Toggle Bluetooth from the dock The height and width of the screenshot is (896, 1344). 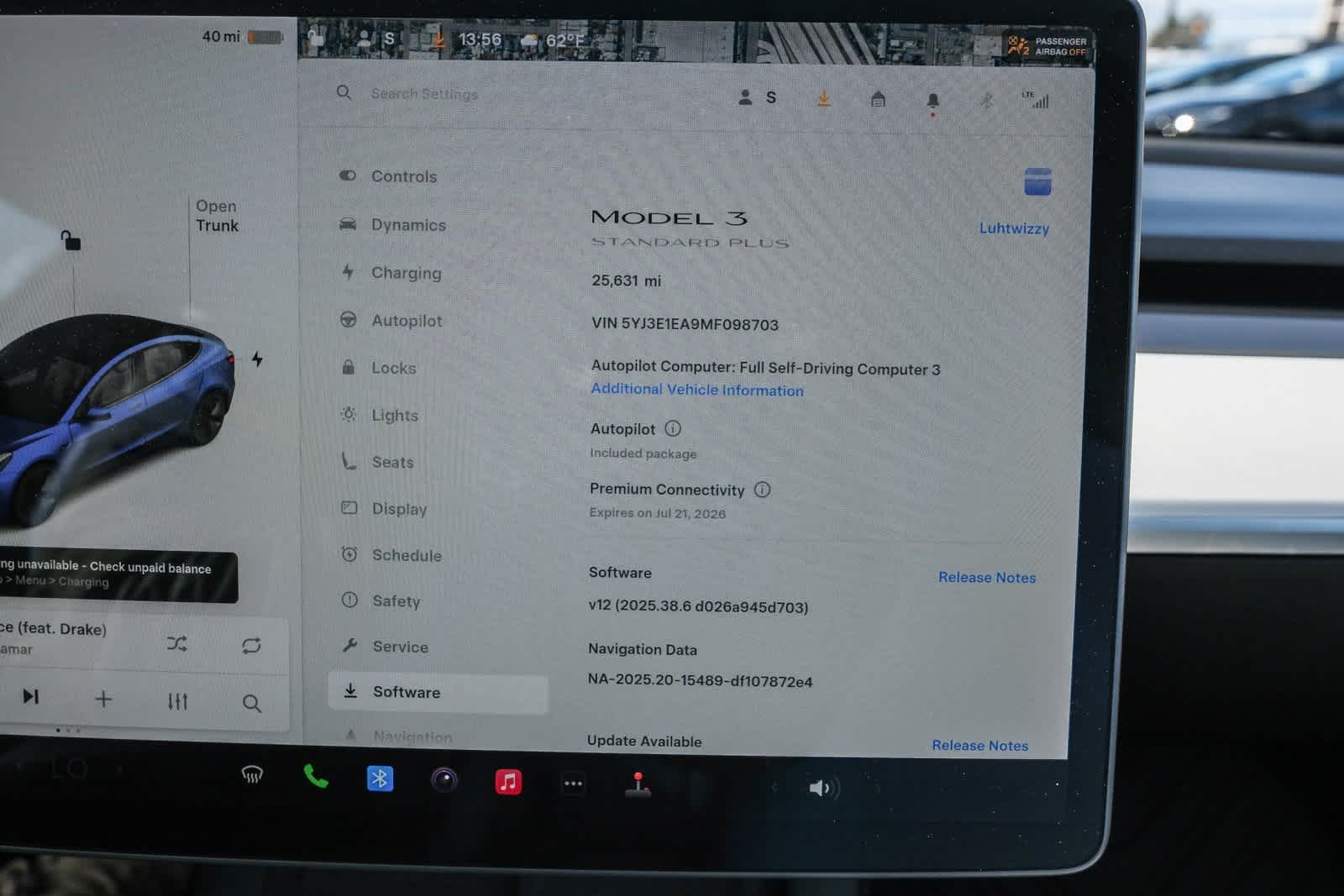[x=381, y=780]
